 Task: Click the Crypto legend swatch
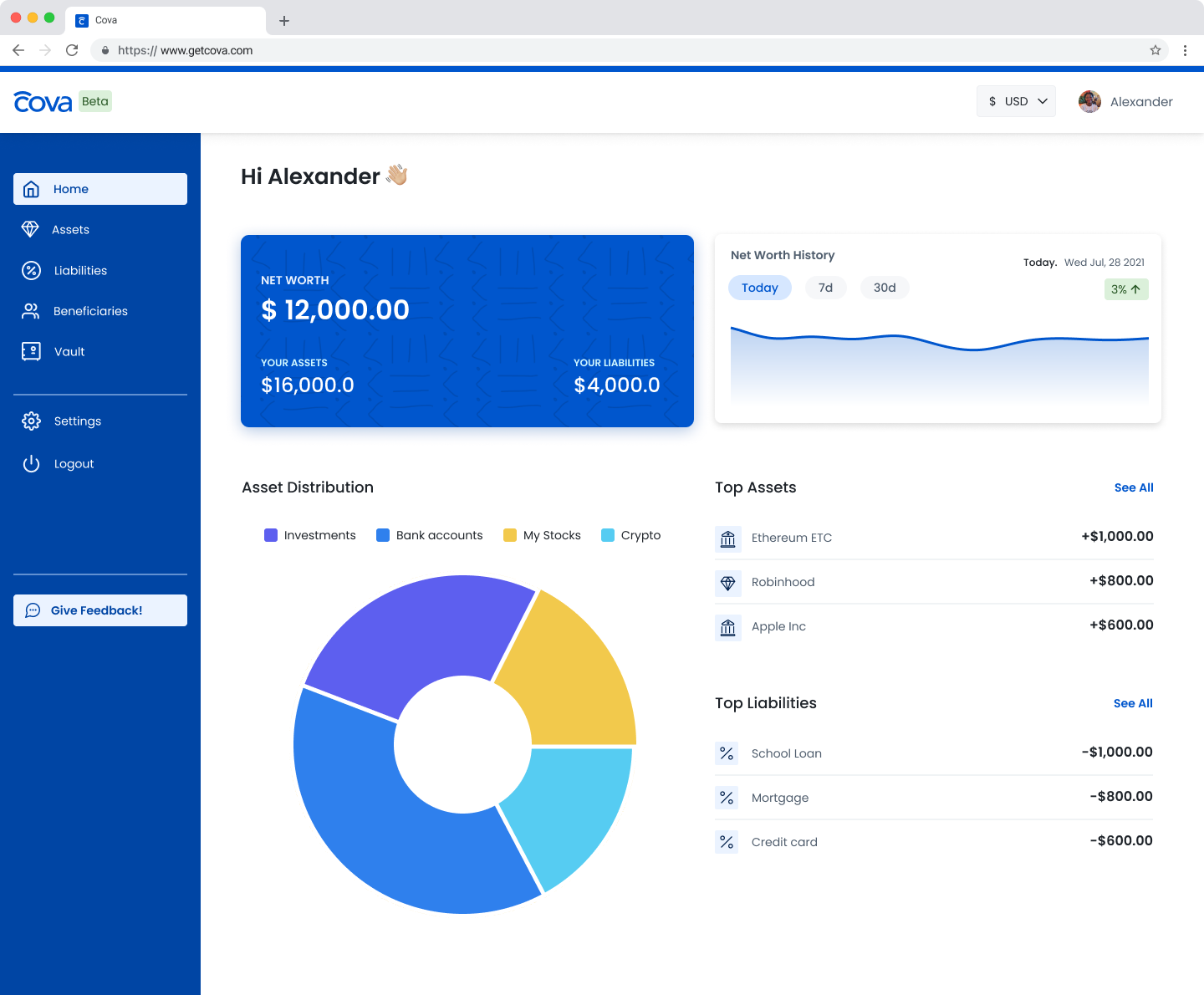point(608,535)
